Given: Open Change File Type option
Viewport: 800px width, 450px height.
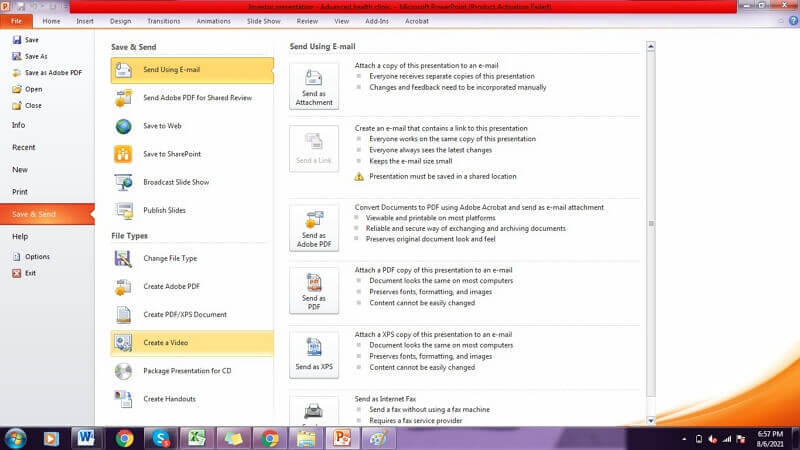Looking at the screenshot, I should click(x=192, y=259).
